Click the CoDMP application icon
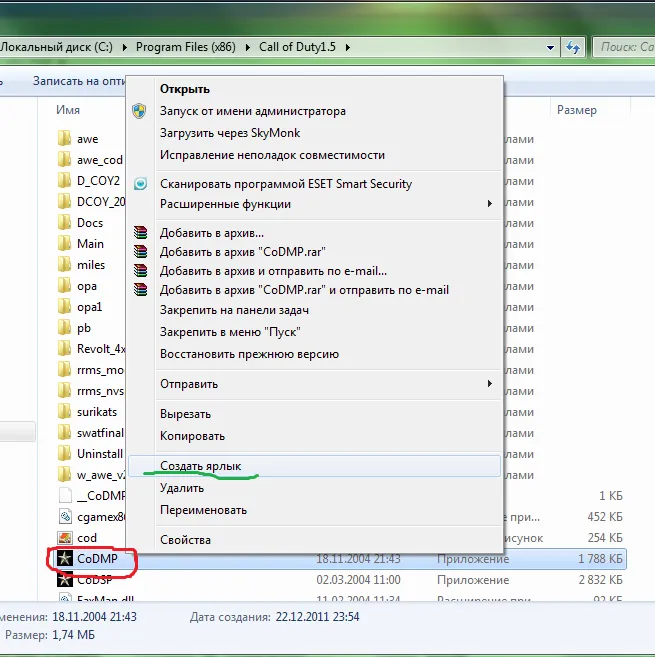Screen dimensions: 655x657 [65, 559]
